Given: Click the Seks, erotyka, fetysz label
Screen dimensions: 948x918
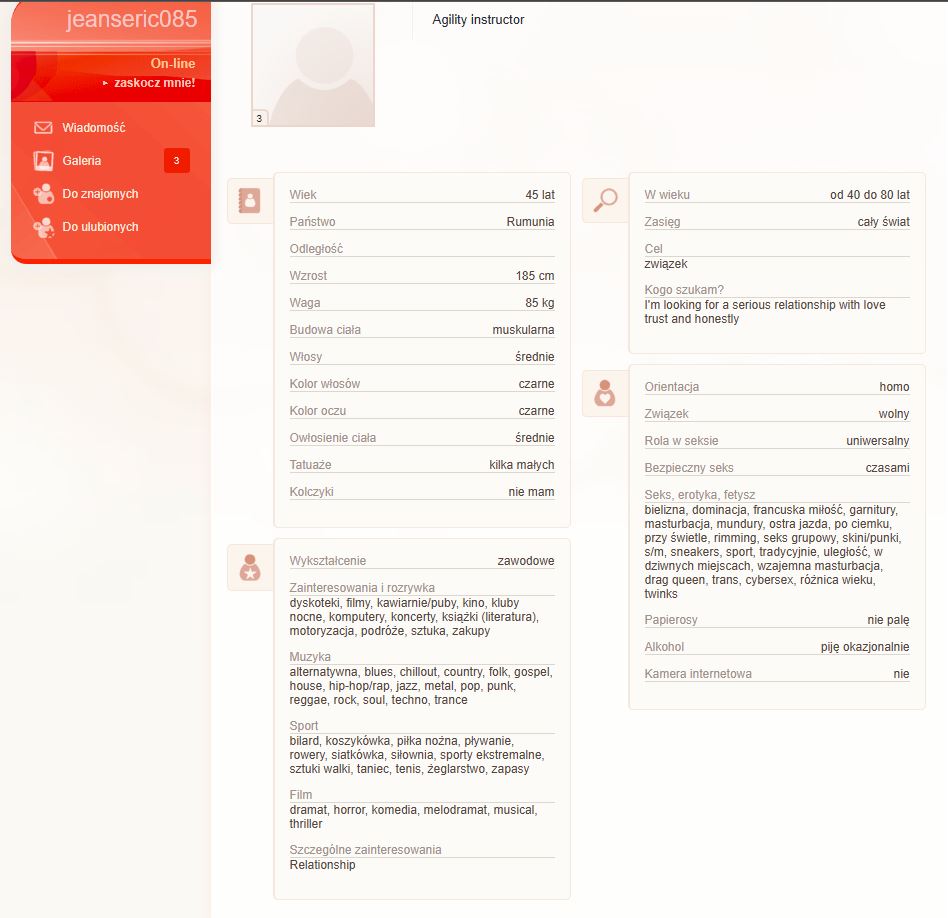Looking at the screenshot, I should pos(700,495).
